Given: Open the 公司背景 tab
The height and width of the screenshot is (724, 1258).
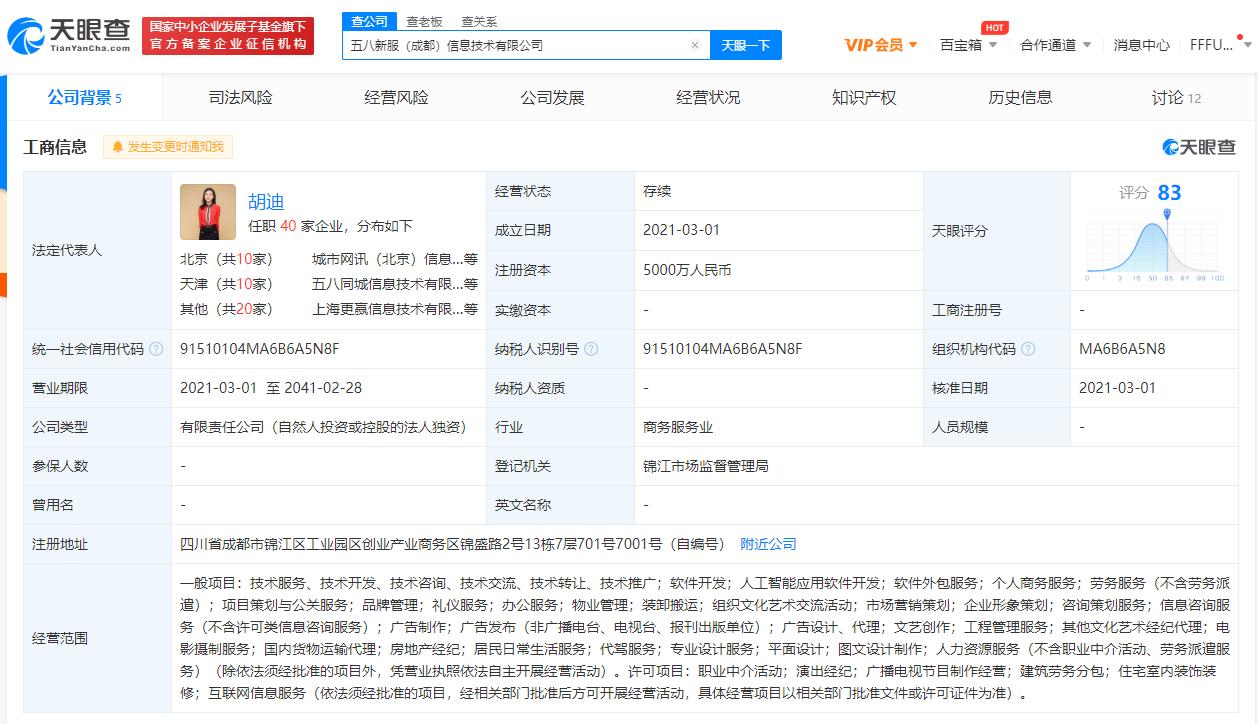Looking at the screenshot, I should pos(85,97).
